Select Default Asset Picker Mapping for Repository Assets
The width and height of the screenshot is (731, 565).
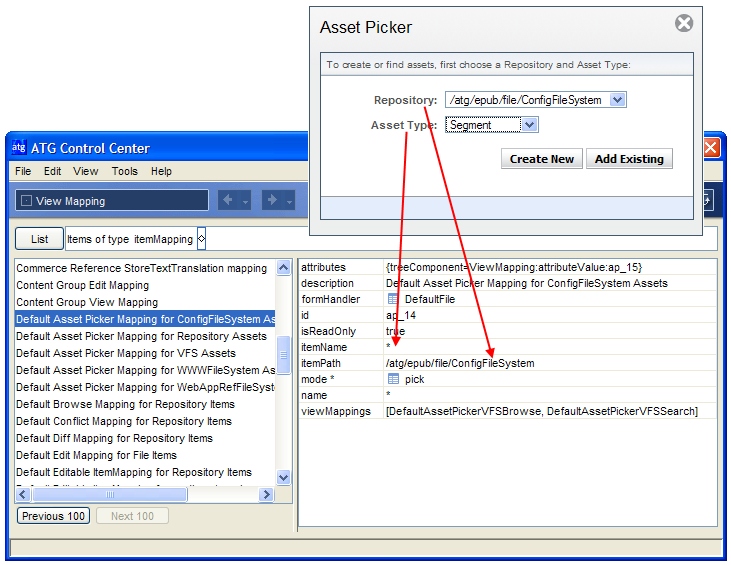141,336
